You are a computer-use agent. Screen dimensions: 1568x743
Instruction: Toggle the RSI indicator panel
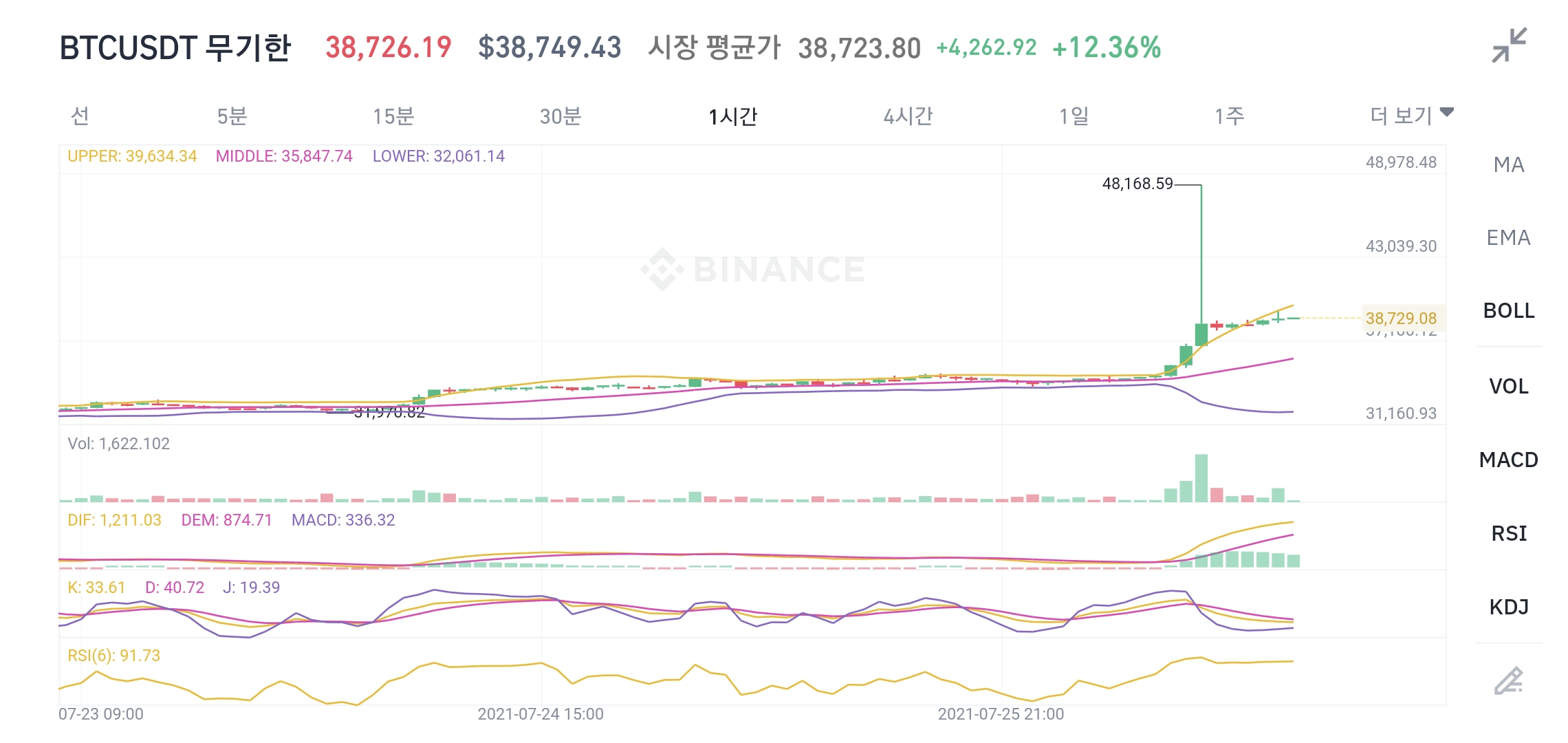click(1509, 533)
